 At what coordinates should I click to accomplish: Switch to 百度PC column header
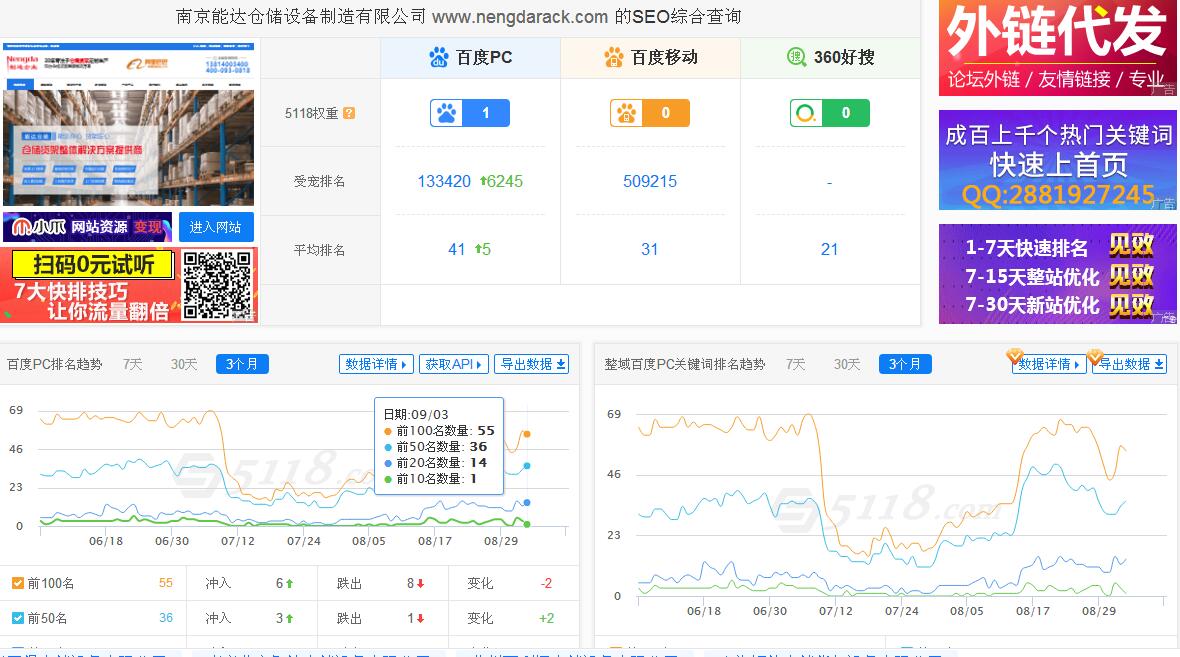click(470, 57)
